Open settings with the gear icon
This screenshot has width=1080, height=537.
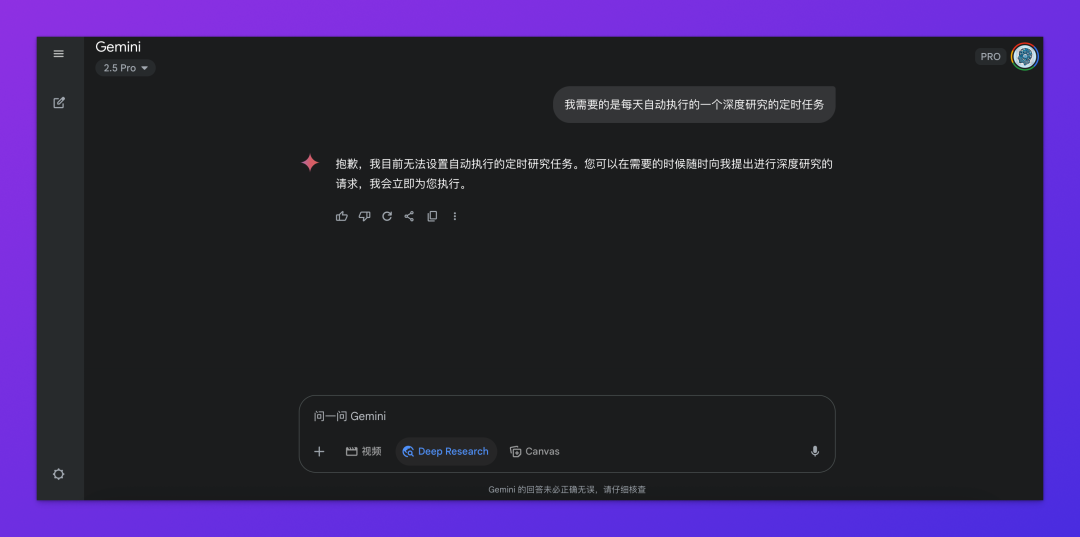point(59,474)
